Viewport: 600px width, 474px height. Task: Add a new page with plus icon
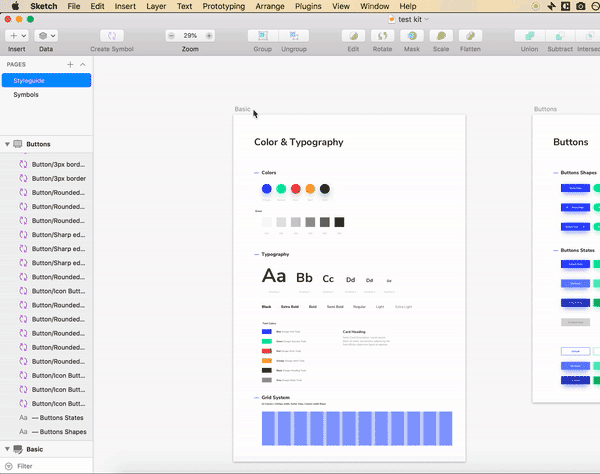[70, 64]
